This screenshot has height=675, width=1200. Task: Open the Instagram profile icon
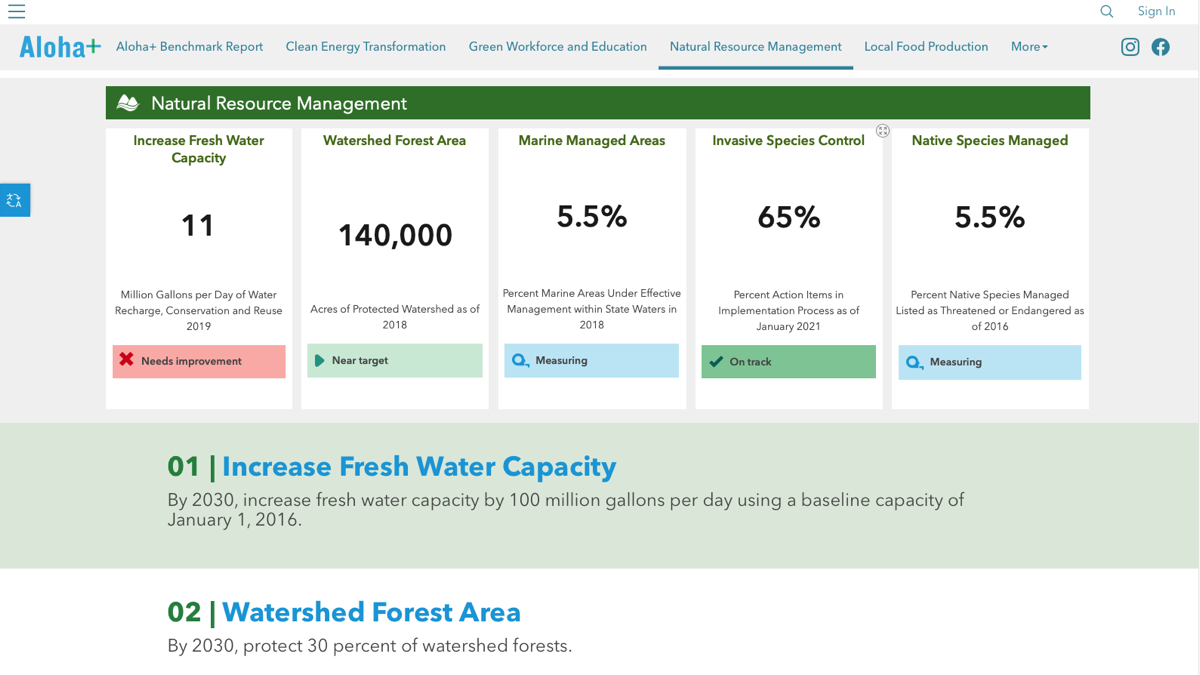(x=1130, y=47)
